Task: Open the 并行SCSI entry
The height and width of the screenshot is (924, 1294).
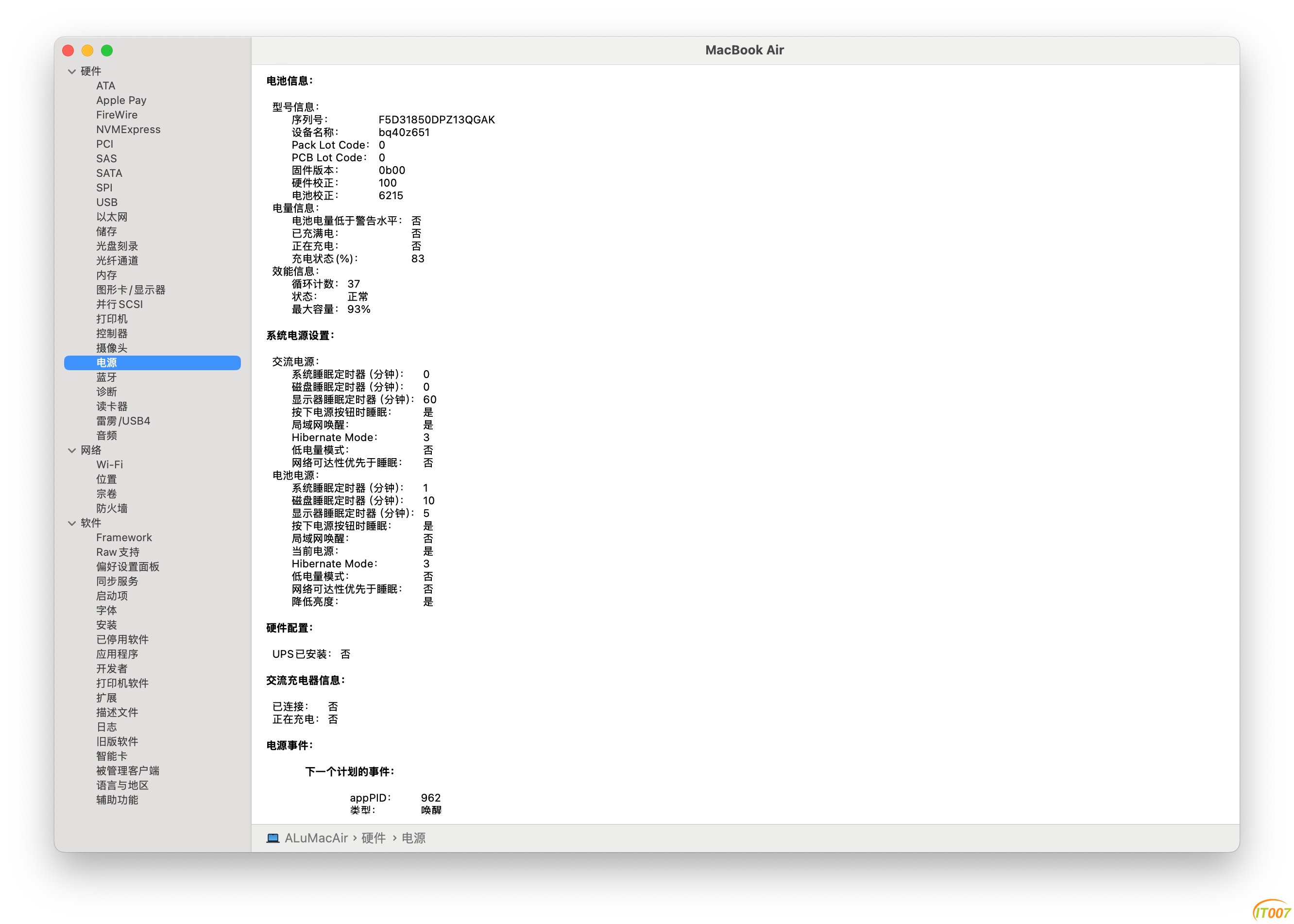Action: click(119, 305)
